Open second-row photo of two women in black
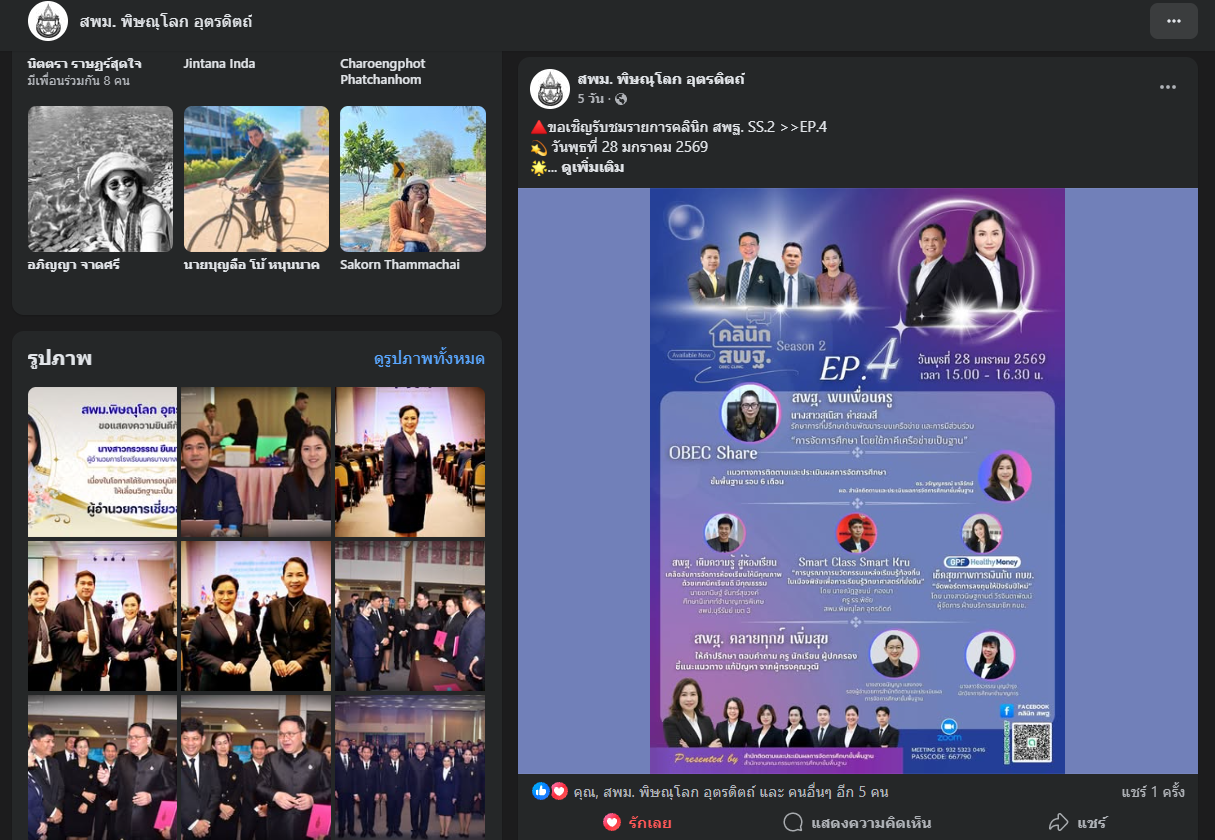1215x840 pixels. point(256,616)
